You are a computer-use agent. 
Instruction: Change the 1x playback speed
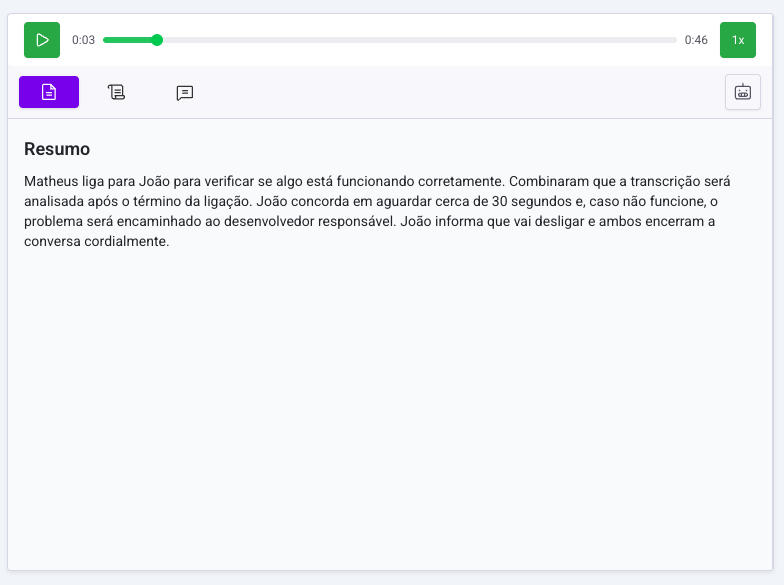point(738,40)
